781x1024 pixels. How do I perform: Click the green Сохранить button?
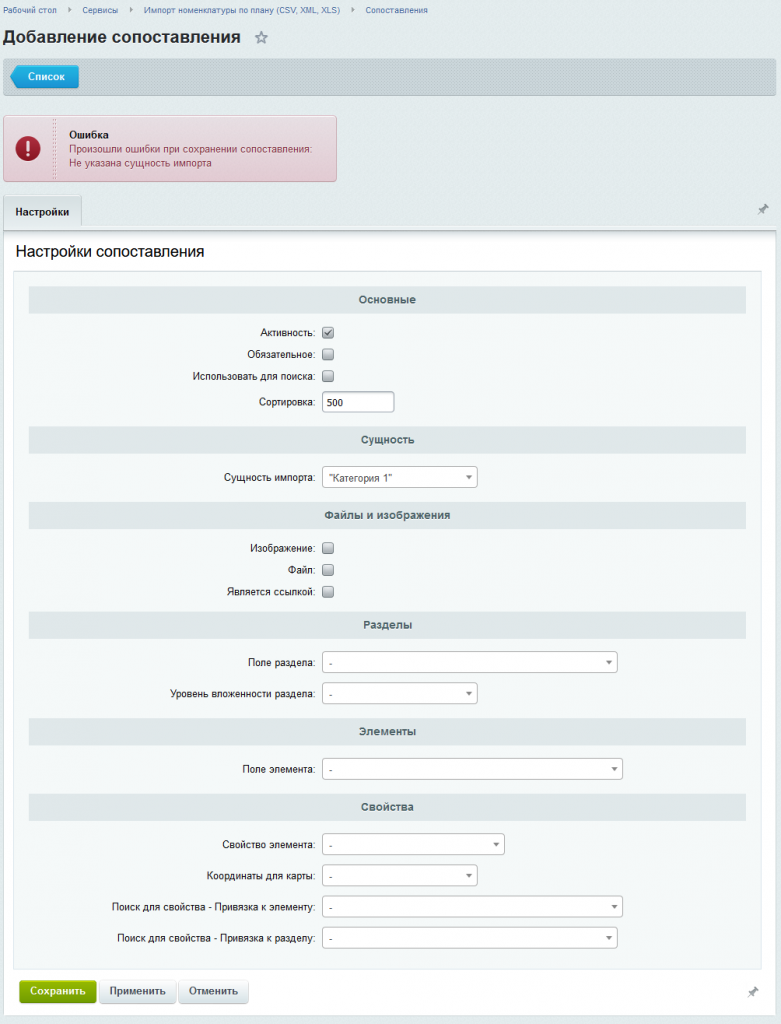pyautogui.click(x=57, y=991)
